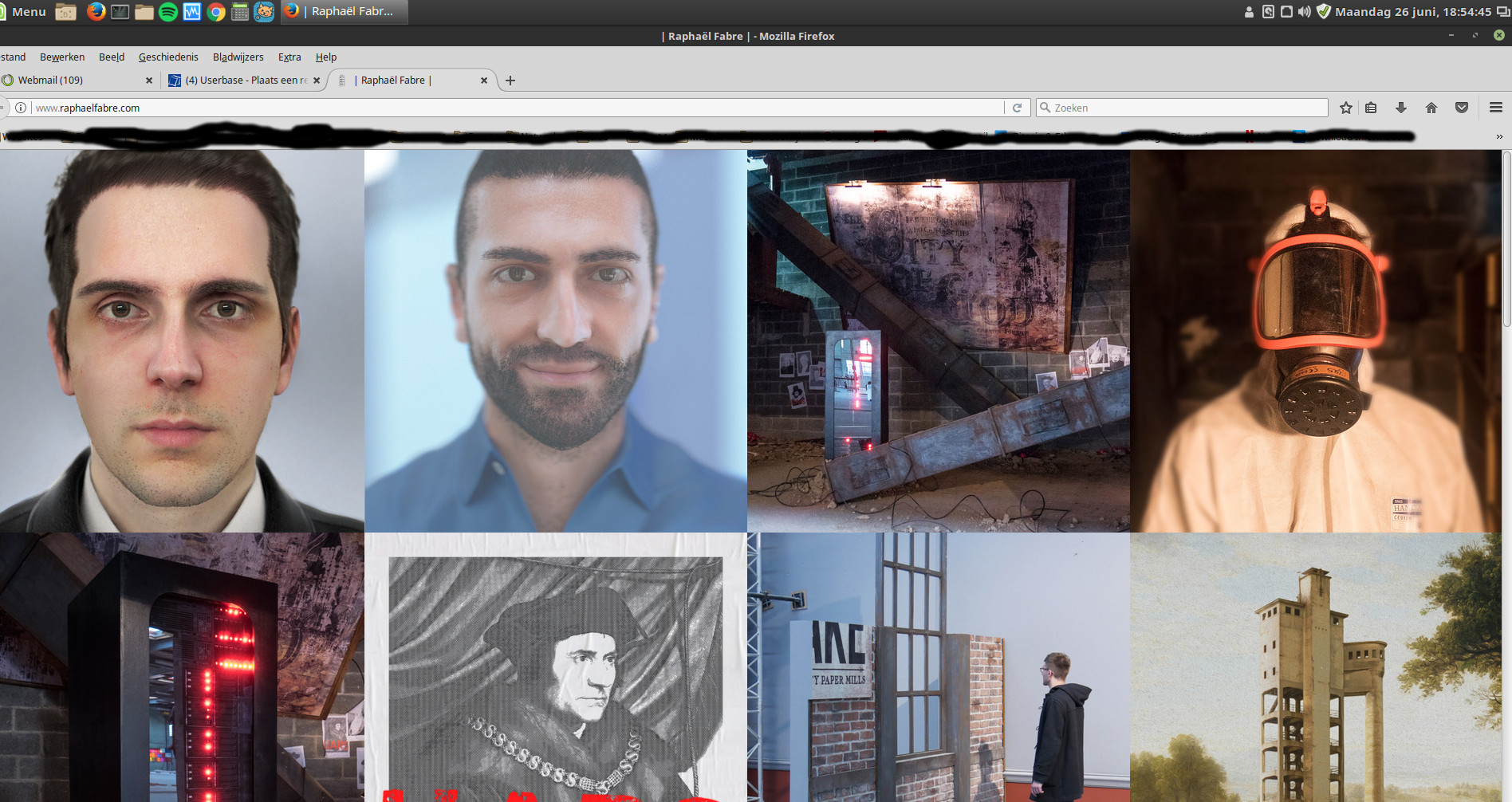Launch Google Chrome from the panel
This screenshot has height=802, width=1512.
pos(215,12)
